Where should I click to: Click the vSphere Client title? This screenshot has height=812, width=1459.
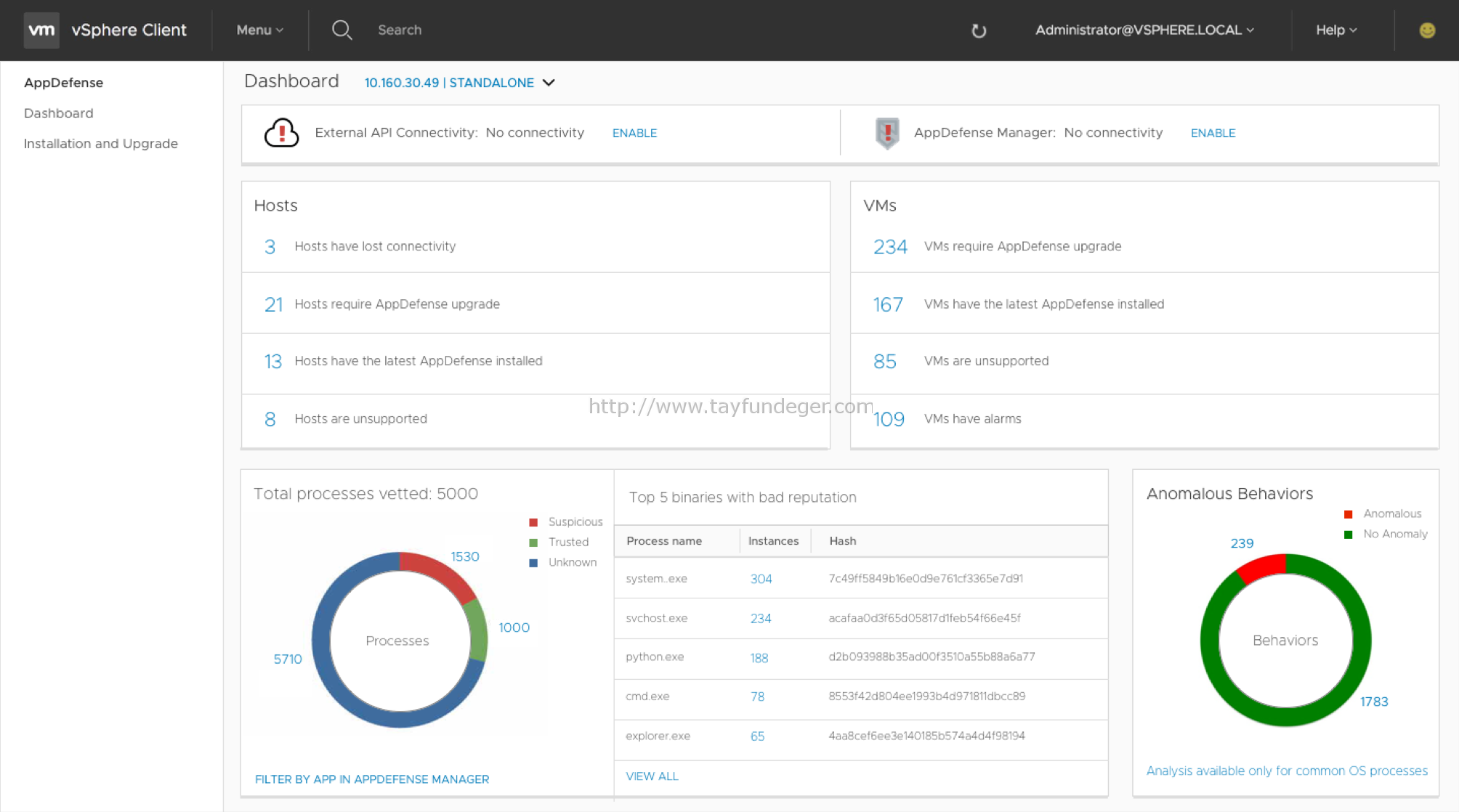(x=129, y=30)
